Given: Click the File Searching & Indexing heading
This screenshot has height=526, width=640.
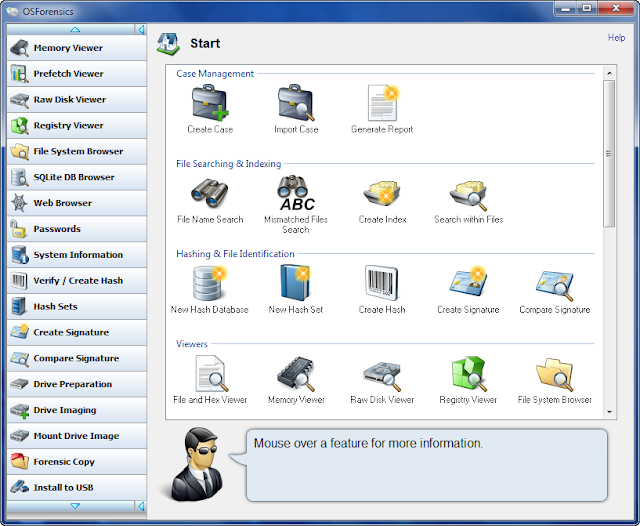Looking at the screenshot, I should [229, 164].
